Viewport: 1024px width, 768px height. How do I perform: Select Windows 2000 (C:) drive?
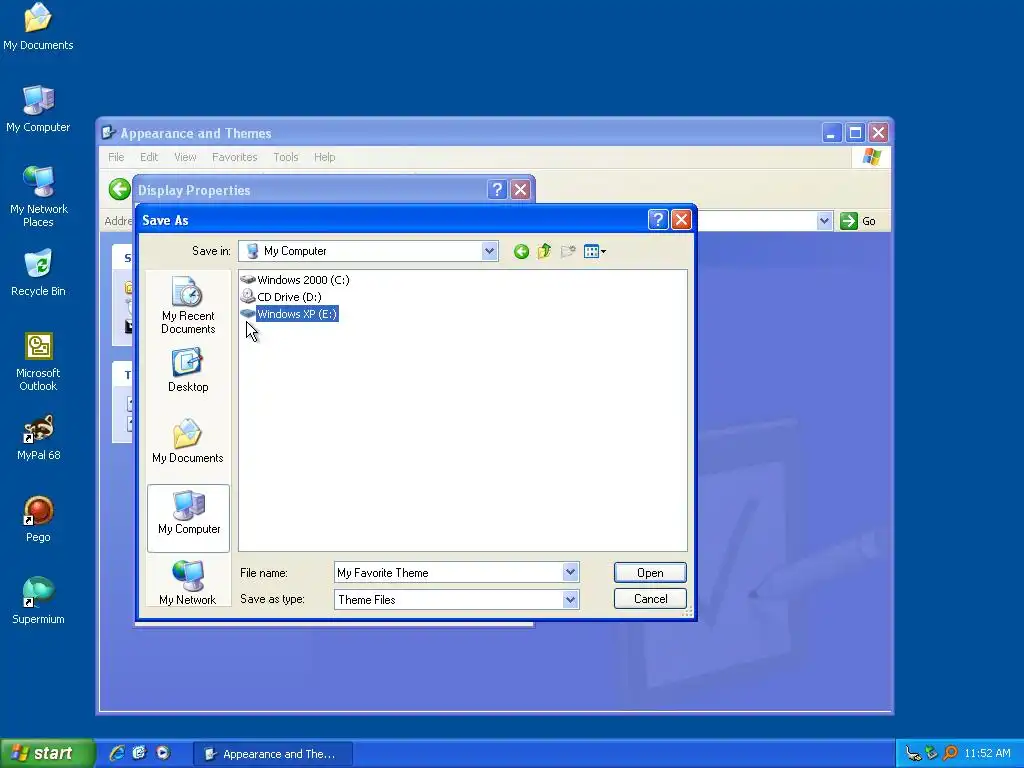click(295, 280)
